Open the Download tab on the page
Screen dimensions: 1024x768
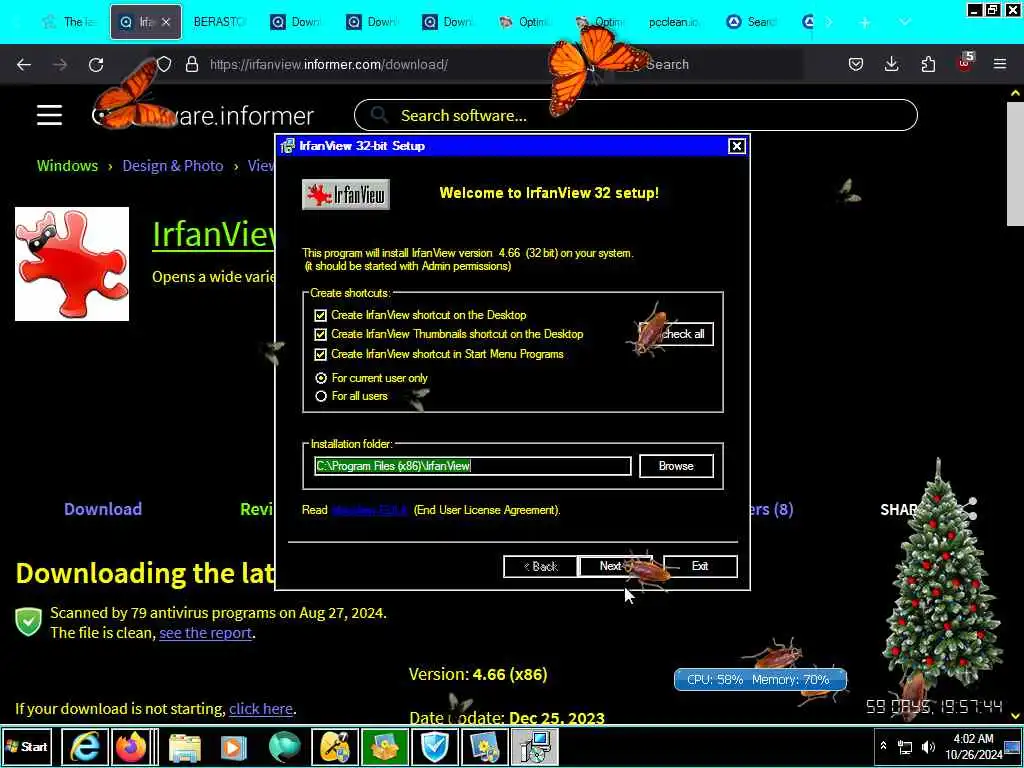103,509
